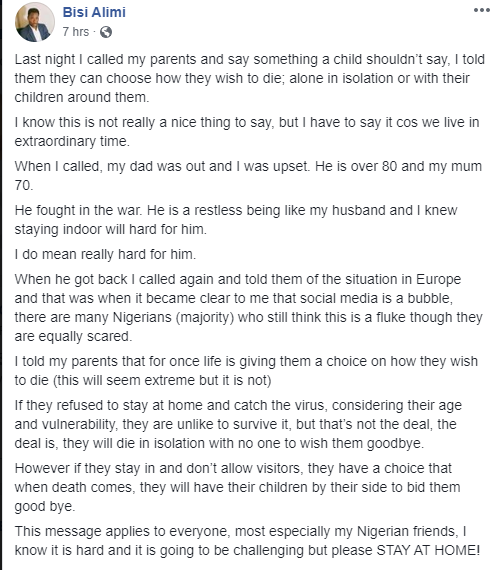
Task: Click the paragraph starting 'He fought in the war'
Action: 236,220
